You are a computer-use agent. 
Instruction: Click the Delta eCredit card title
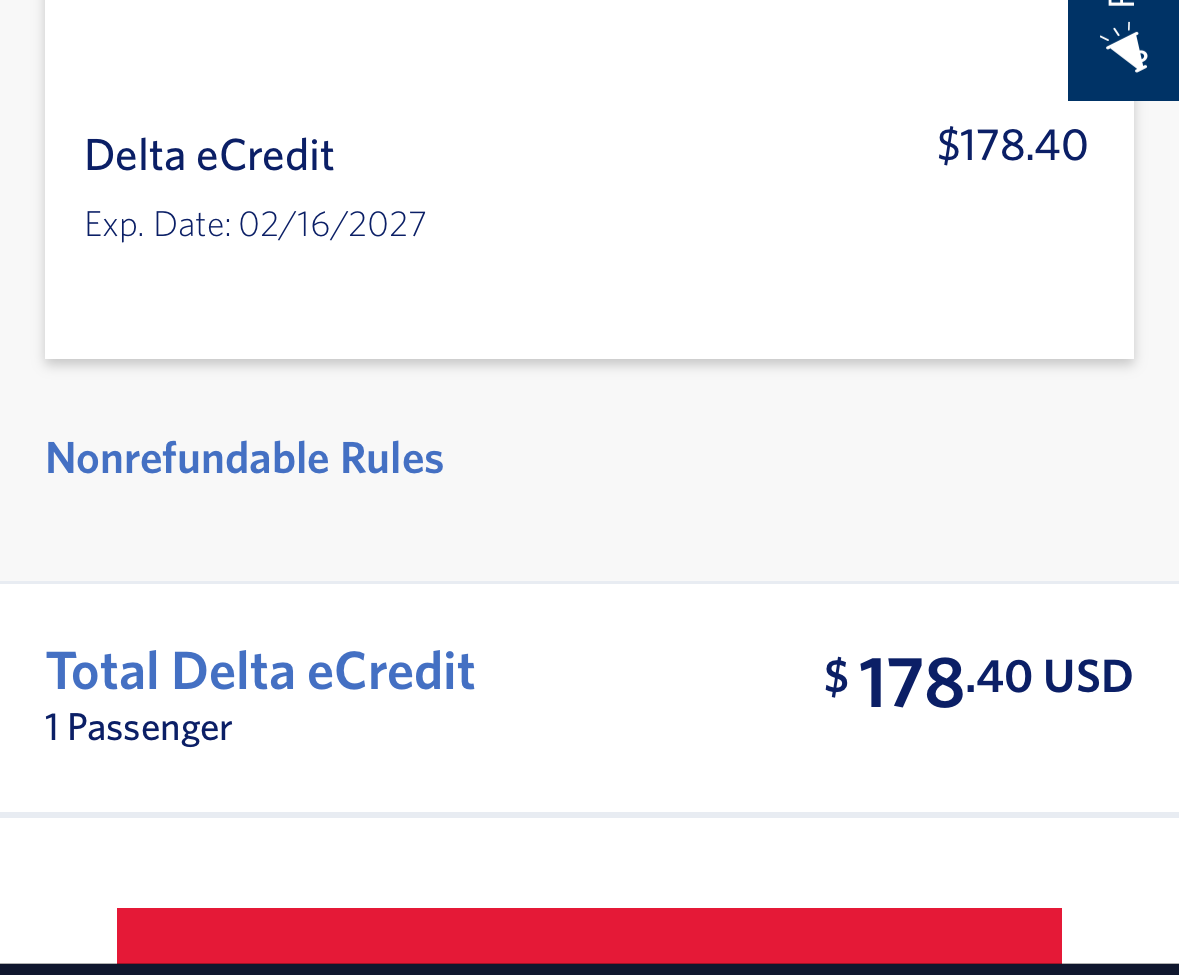coord(209,156)
